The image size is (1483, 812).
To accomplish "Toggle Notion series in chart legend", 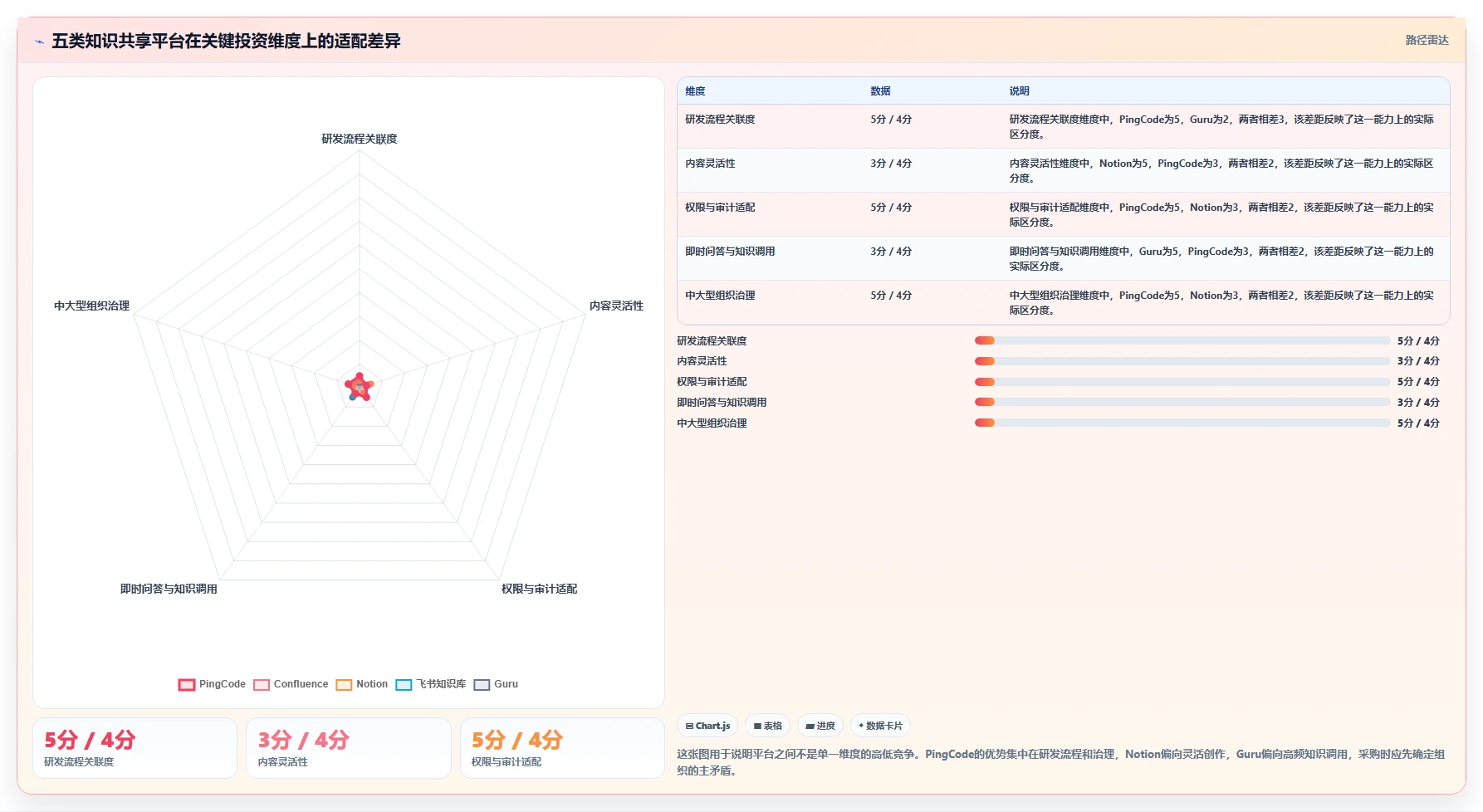I will click(x=362, y=684).
